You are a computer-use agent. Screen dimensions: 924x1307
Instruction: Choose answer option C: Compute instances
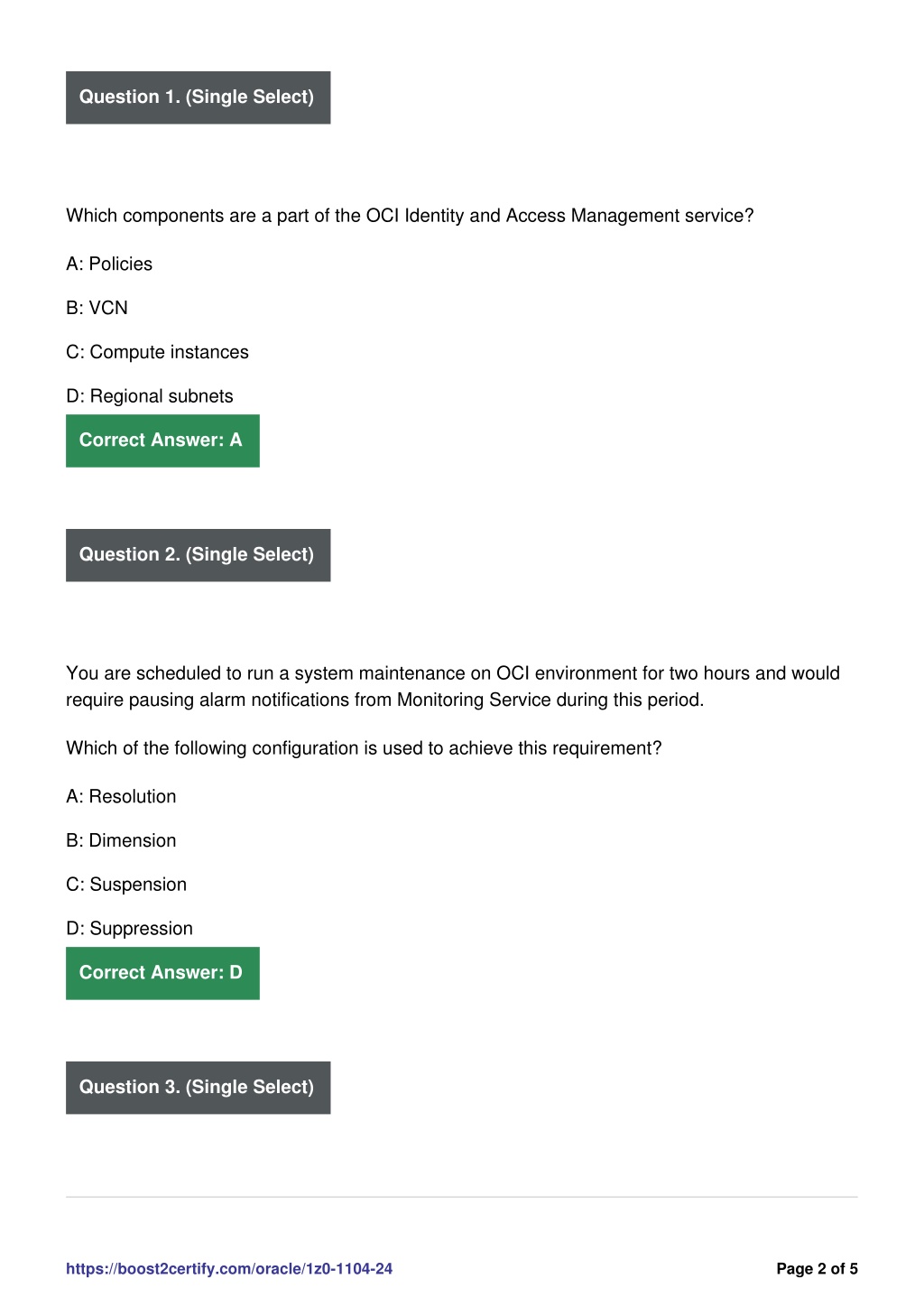(x=157, y=353)
